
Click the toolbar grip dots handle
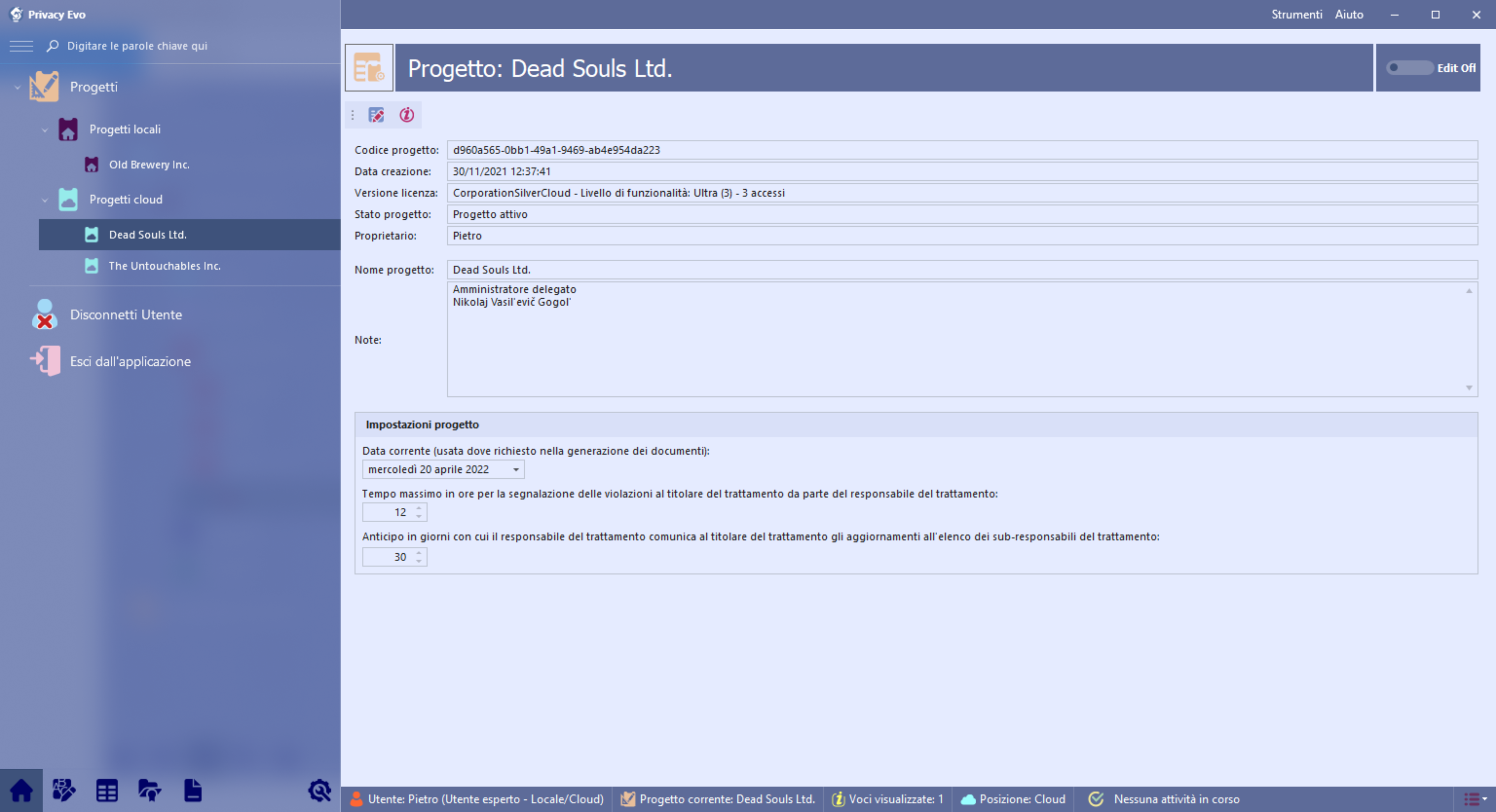tap(353, 115)
